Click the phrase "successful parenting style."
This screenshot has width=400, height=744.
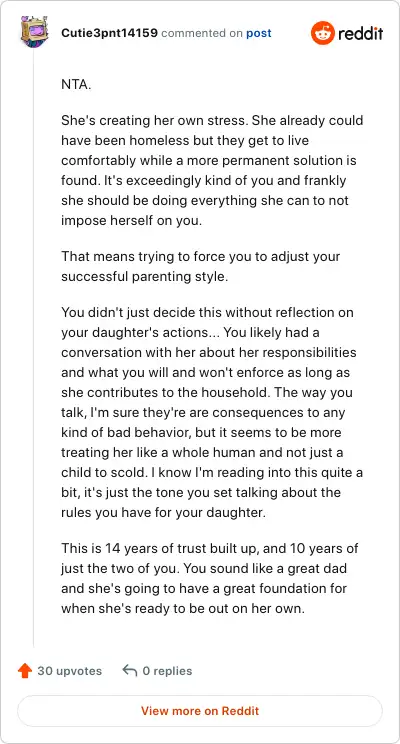coord(145,277)
